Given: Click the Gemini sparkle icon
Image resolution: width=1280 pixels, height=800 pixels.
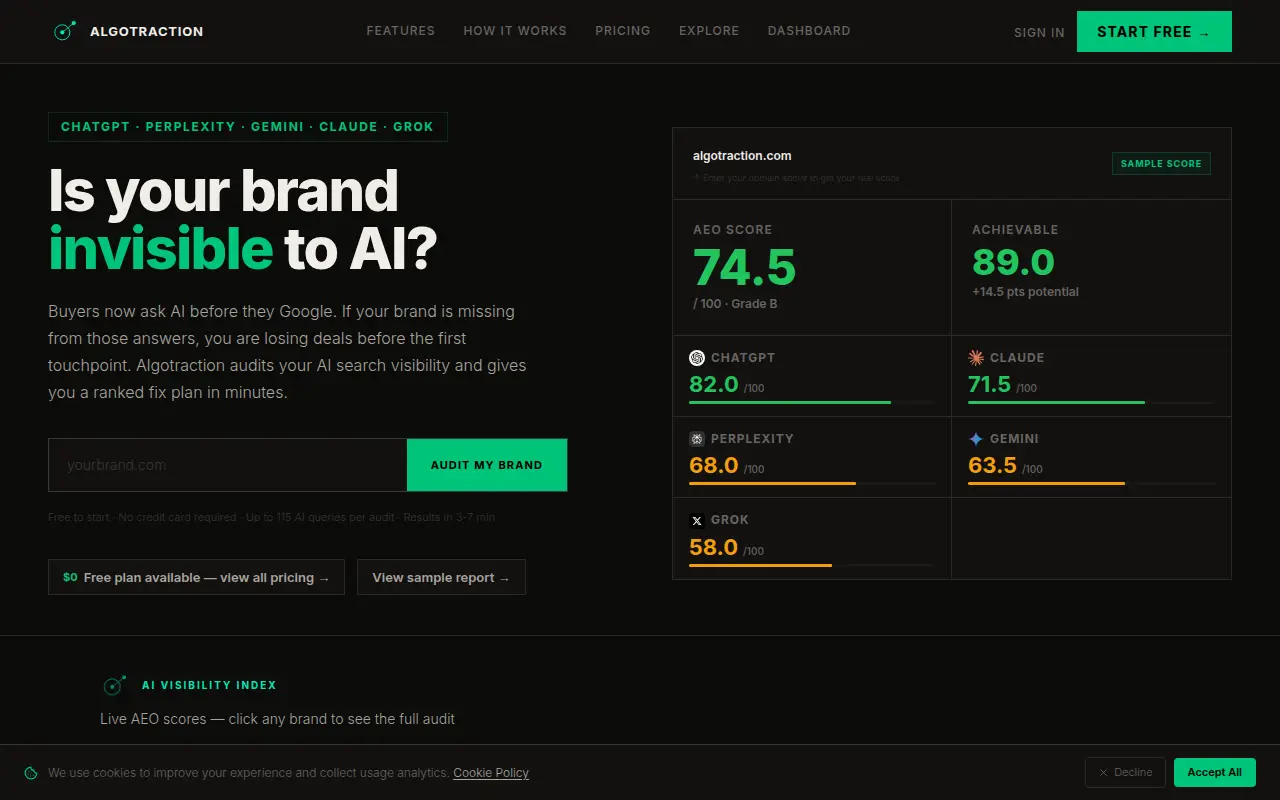Looking at the screenshot, I should (x=976, y=439).
